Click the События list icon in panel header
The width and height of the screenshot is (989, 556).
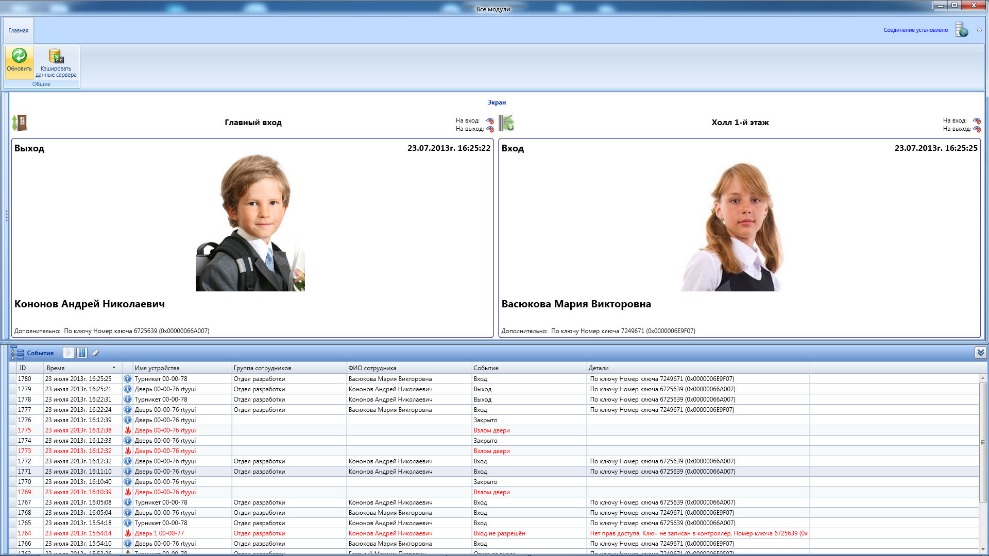tap(17, 352)
